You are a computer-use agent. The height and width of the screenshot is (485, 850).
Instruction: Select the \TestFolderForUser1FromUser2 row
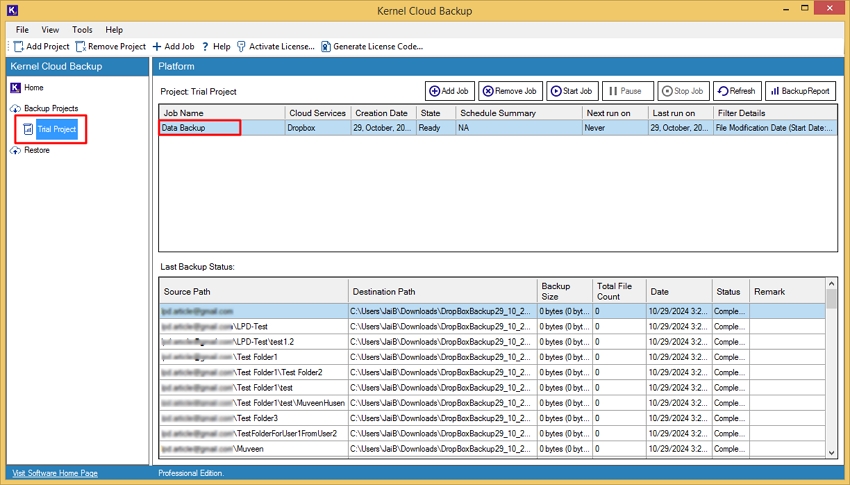pyautogui.click(x=492, y=434)
